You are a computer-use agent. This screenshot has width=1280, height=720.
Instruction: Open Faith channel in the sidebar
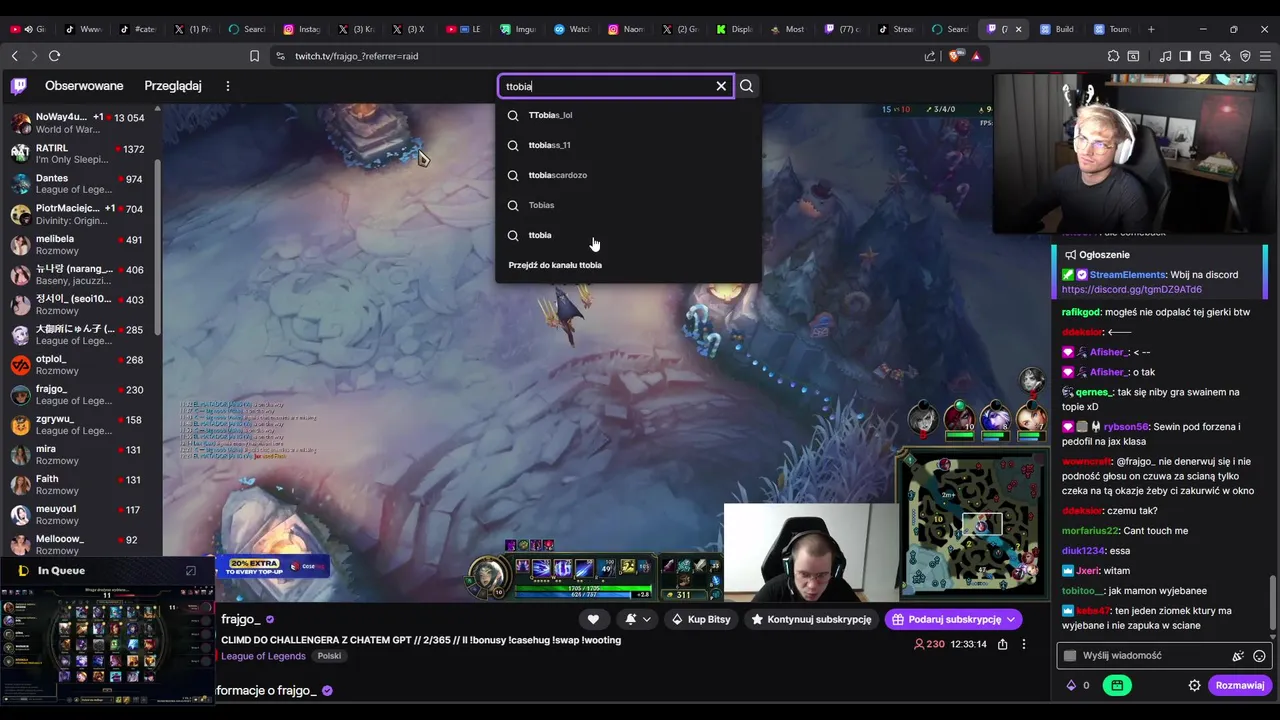(x=78, y=484)
